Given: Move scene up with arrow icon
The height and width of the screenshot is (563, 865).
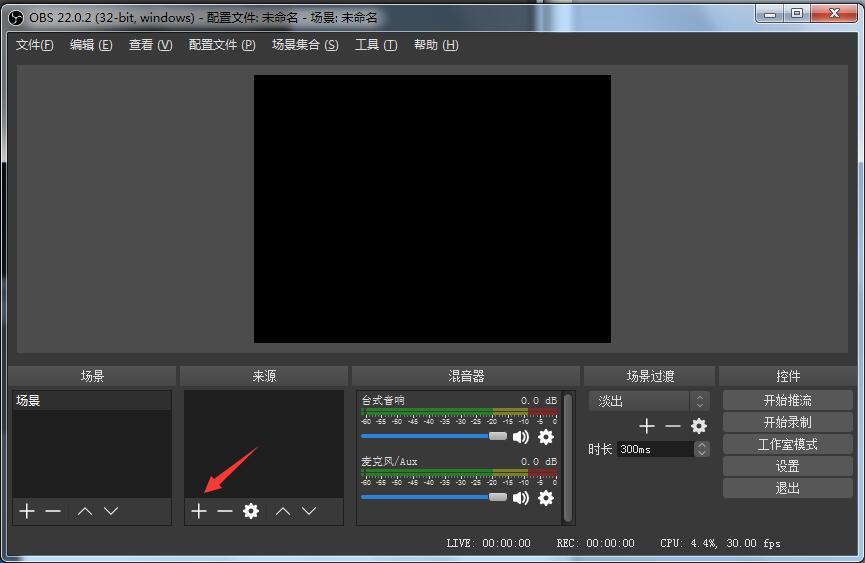Looking at the screenshot, I should tap(85, 511).
